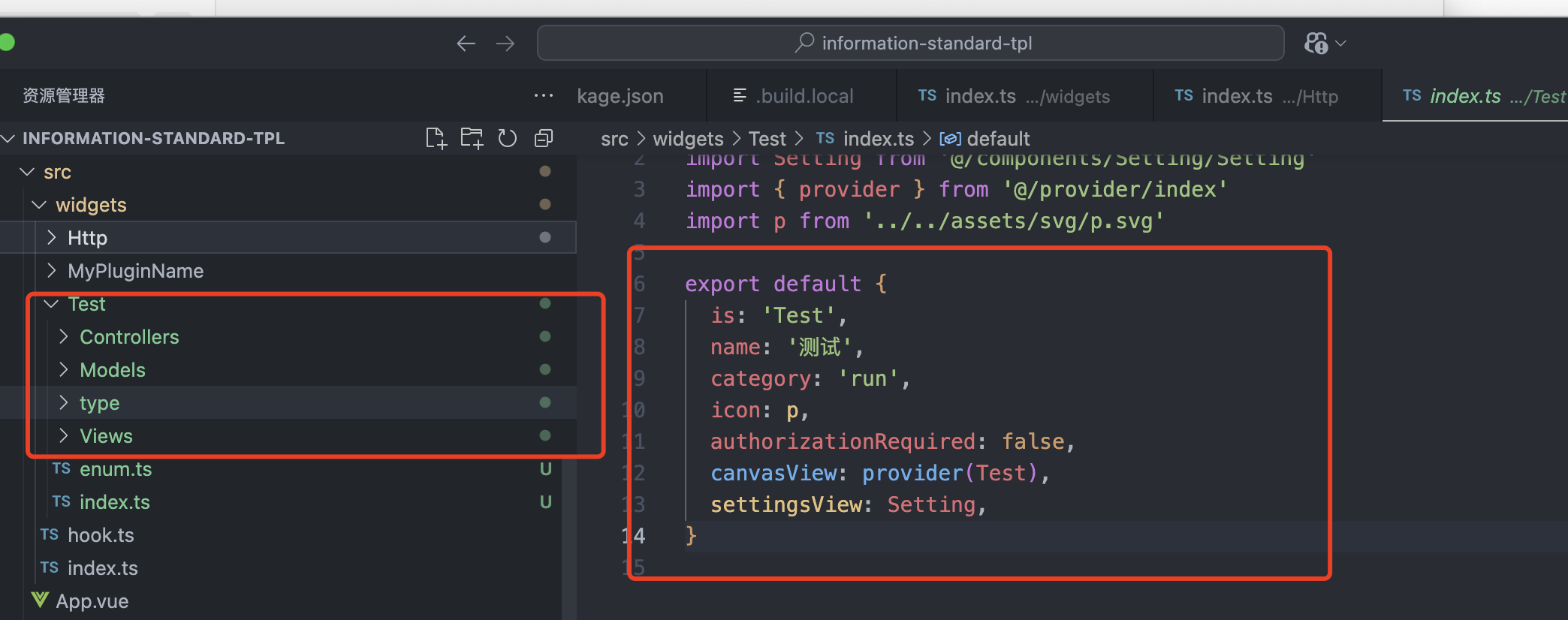Open explorer more actions ellipsis
Image resolution: width=1568 pixels, height=620 pixels.
tap(543, 96)
